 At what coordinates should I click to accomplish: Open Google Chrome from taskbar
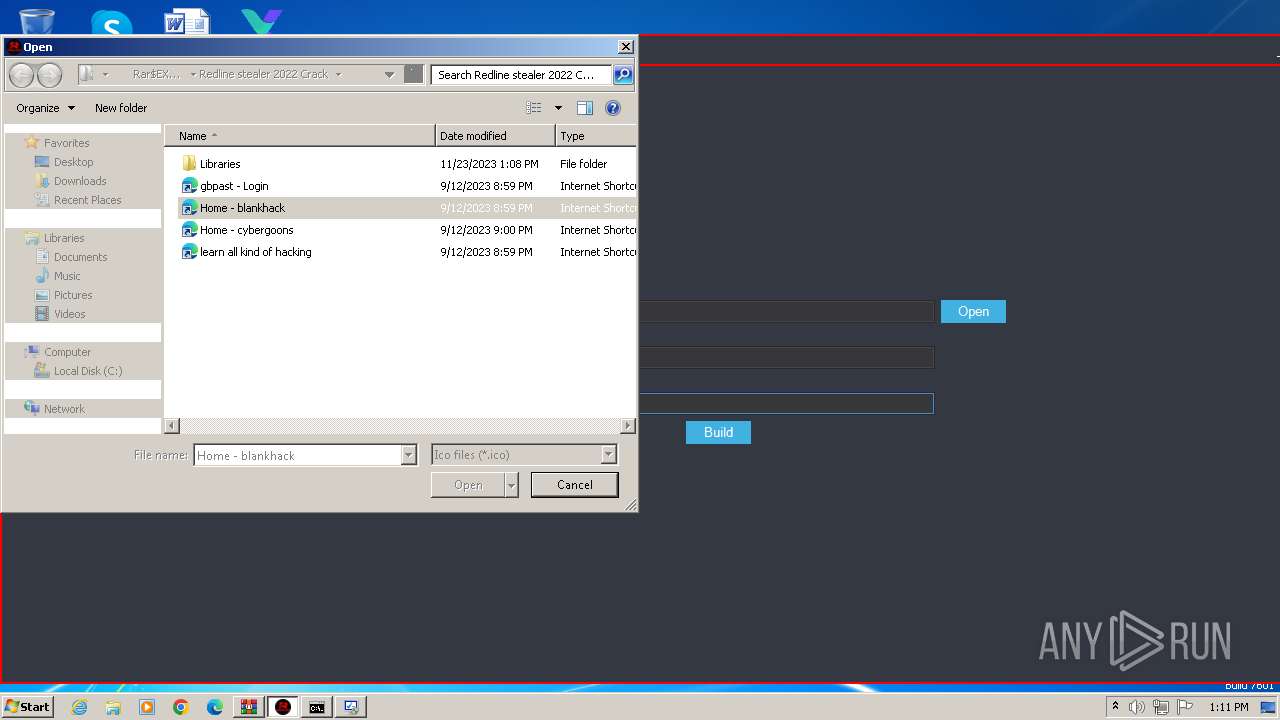point(181,707)
